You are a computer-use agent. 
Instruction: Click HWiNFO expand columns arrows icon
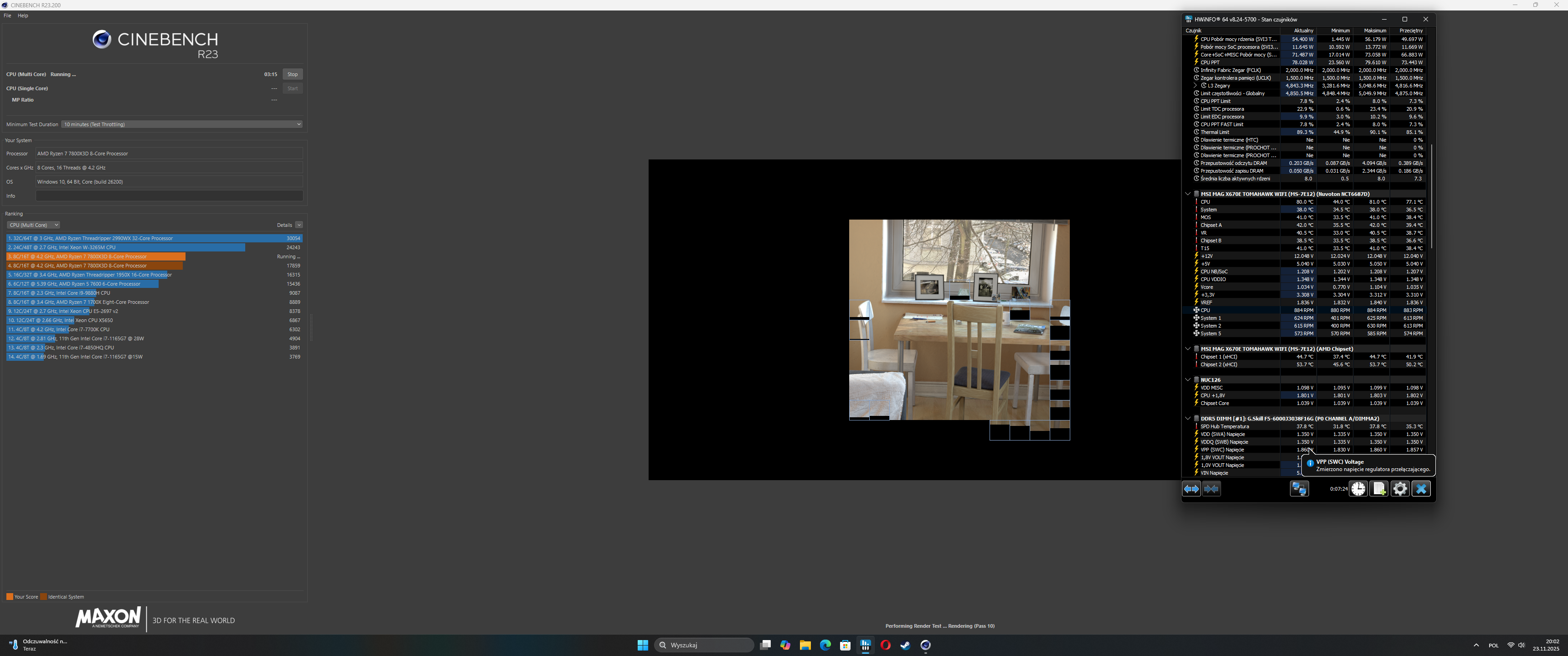pos(1191,489)
